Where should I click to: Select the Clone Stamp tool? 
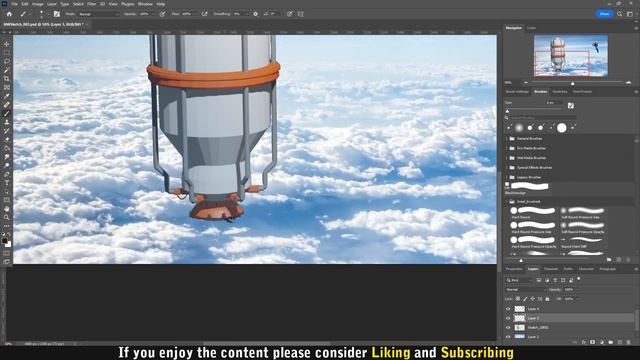pyautogui.click(x=7, y=122)
